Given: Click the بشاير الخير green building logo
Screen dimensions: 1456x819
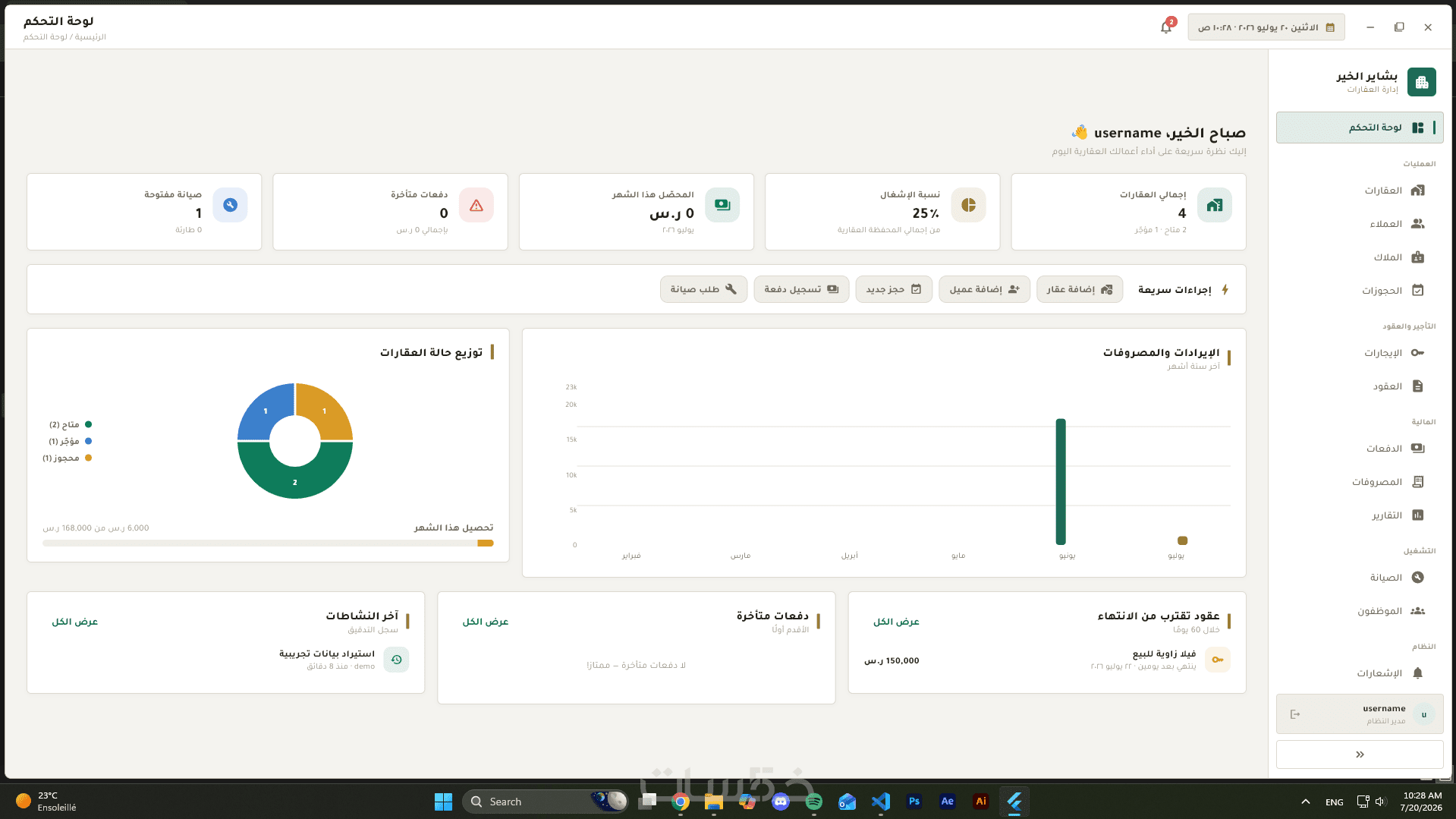Looking at the screenshot, I should pos(1422,82).
